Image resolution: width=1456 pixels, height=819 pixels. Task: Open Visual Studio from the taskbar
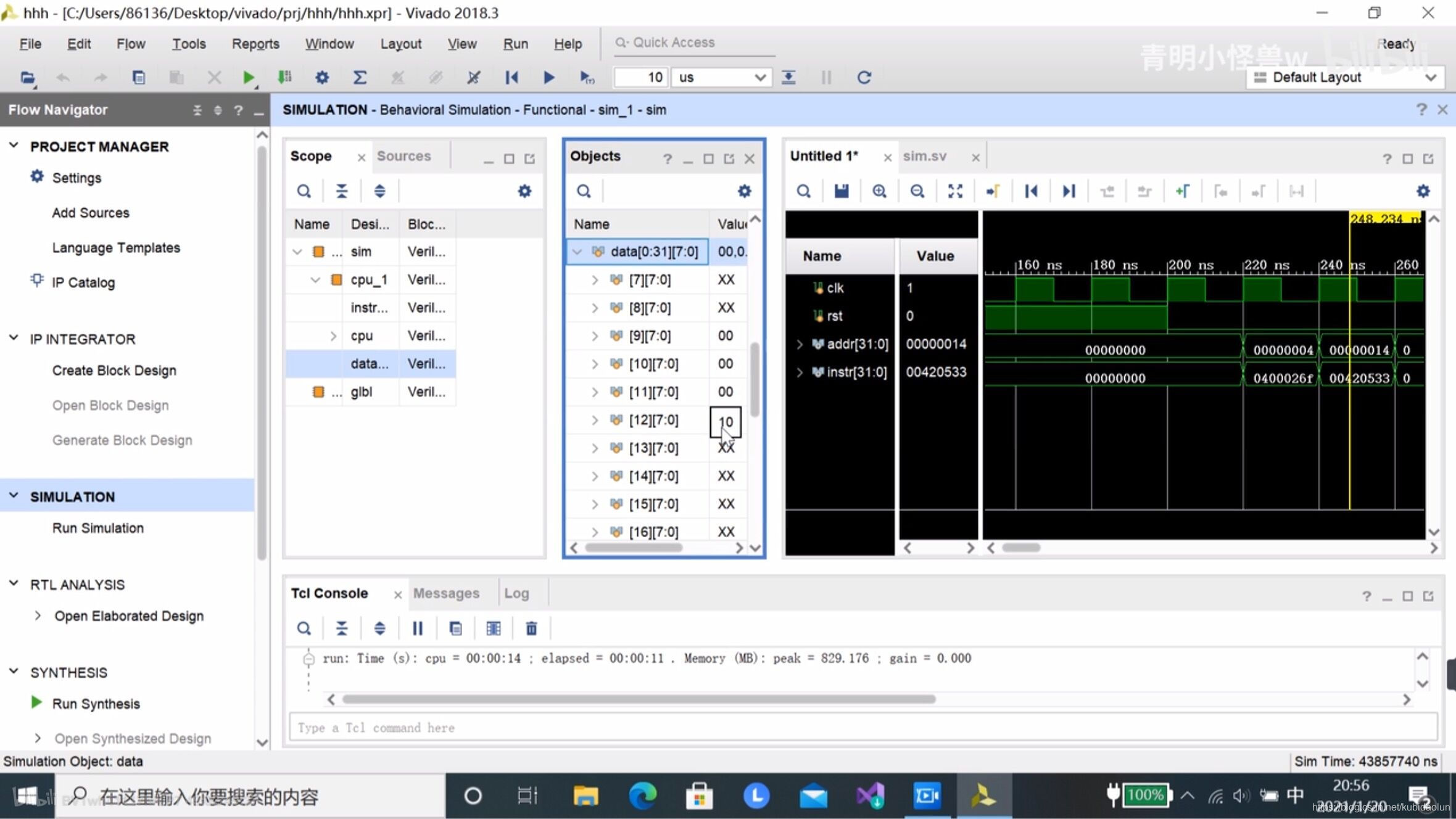[x=871, y=796]
